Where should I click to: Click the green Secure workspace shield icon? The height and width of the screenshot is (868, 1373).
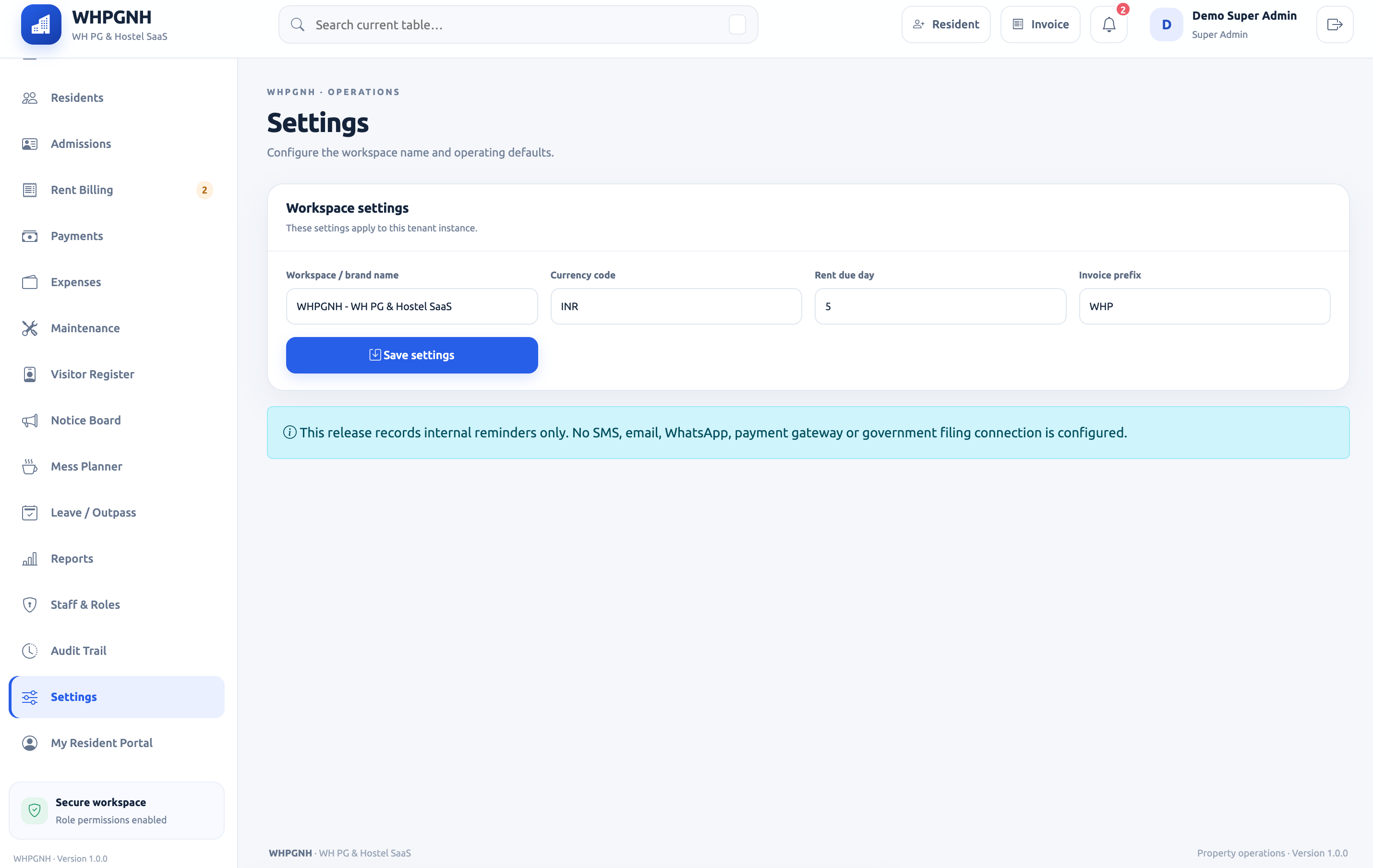(34, 810)
